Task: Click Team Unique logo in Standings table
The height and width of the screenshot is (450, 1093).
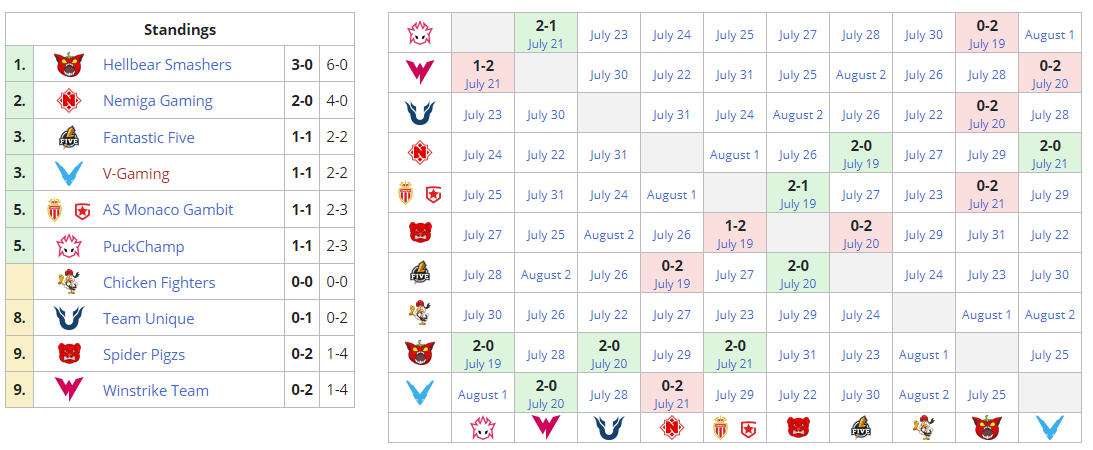Action: click(x=68, y=319)
